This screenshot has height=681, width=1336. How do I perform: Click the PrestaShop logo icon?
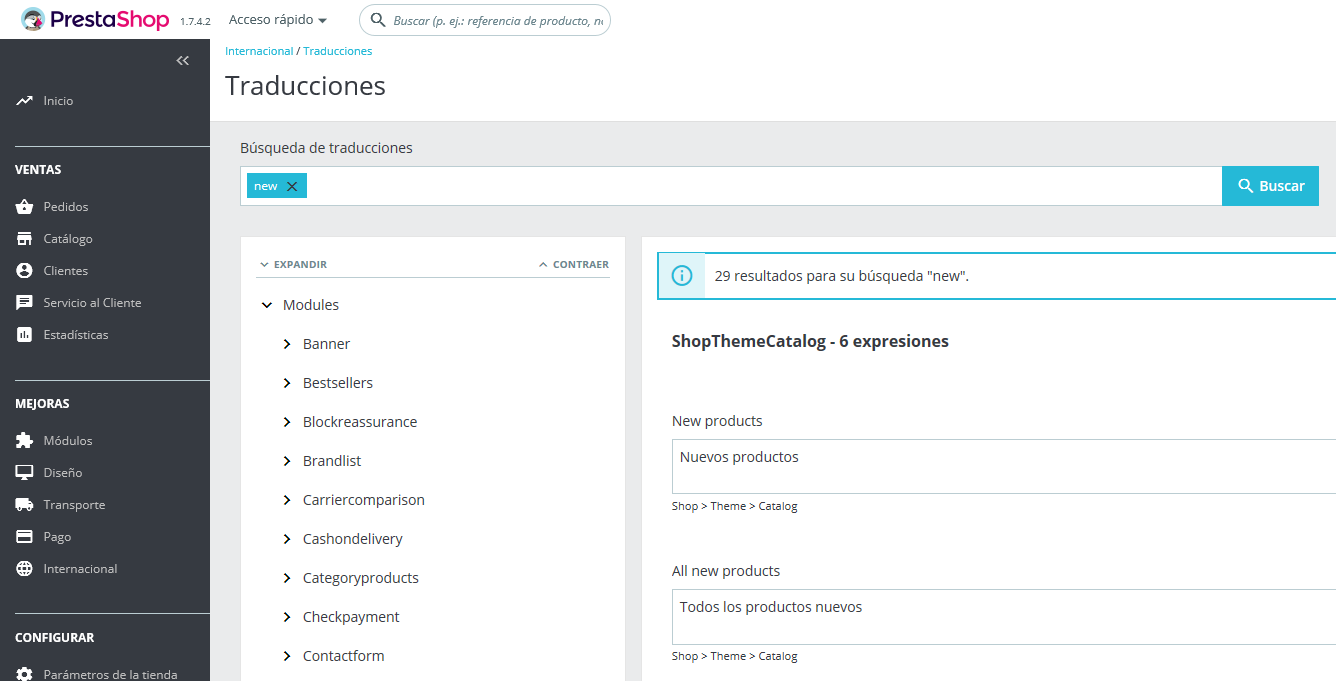click(33, 19)
